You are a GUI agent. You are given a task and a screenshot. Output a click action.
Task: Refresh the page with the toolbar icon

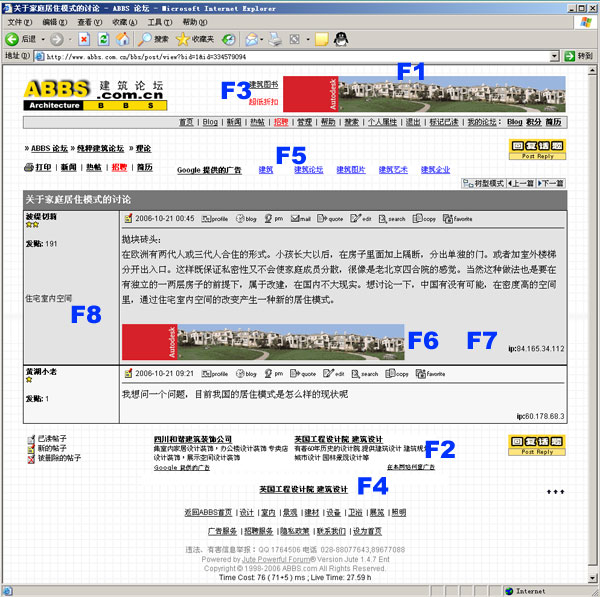pyautogui.click(x=103, y=39)
